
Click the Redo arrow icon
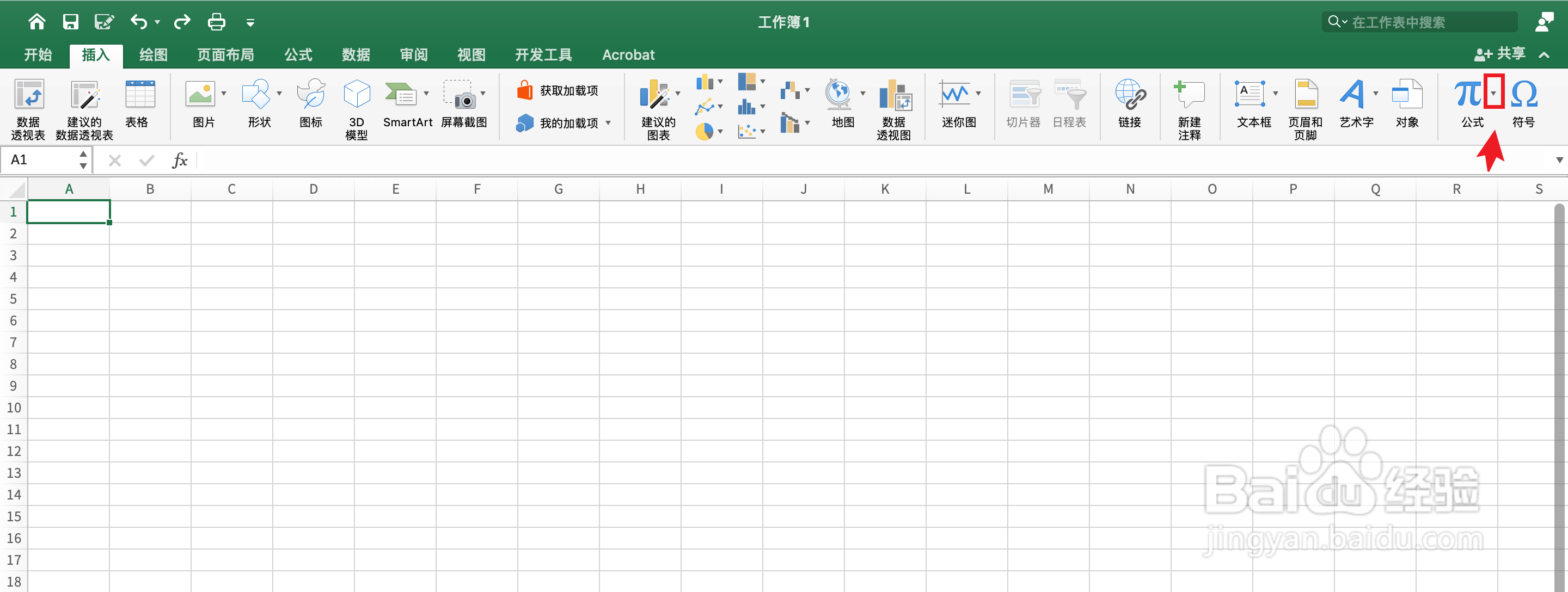click(182, 22)
